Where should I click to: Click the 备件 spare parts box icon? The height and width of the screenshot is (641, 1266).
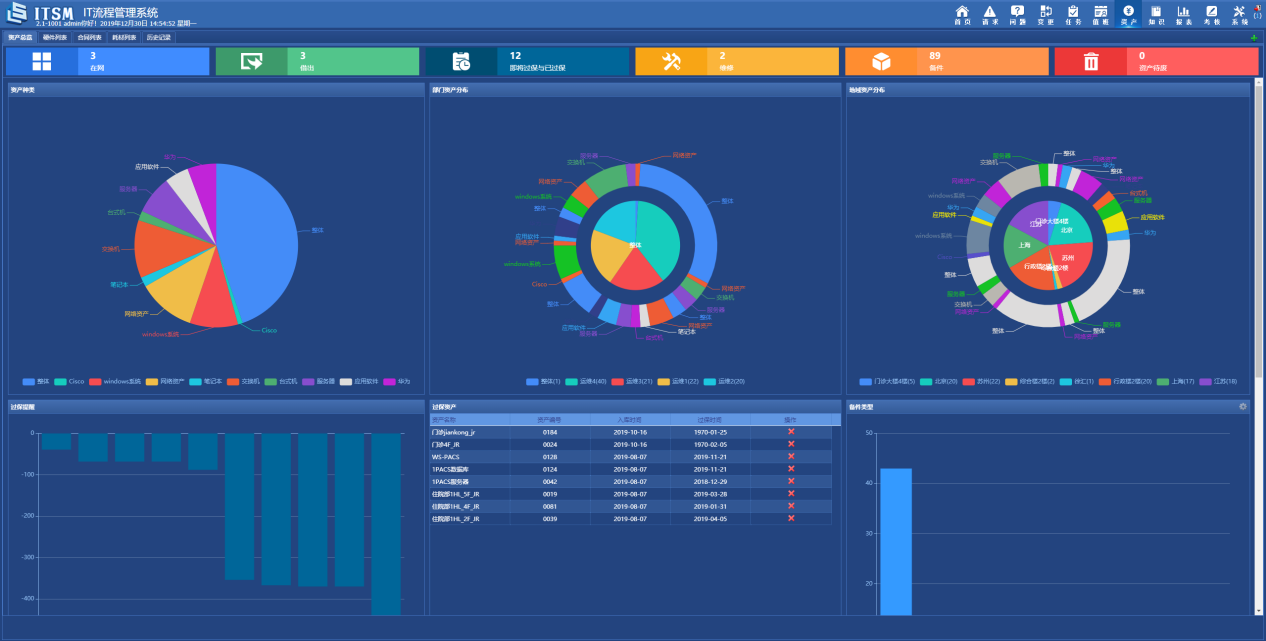click(881, 61)
